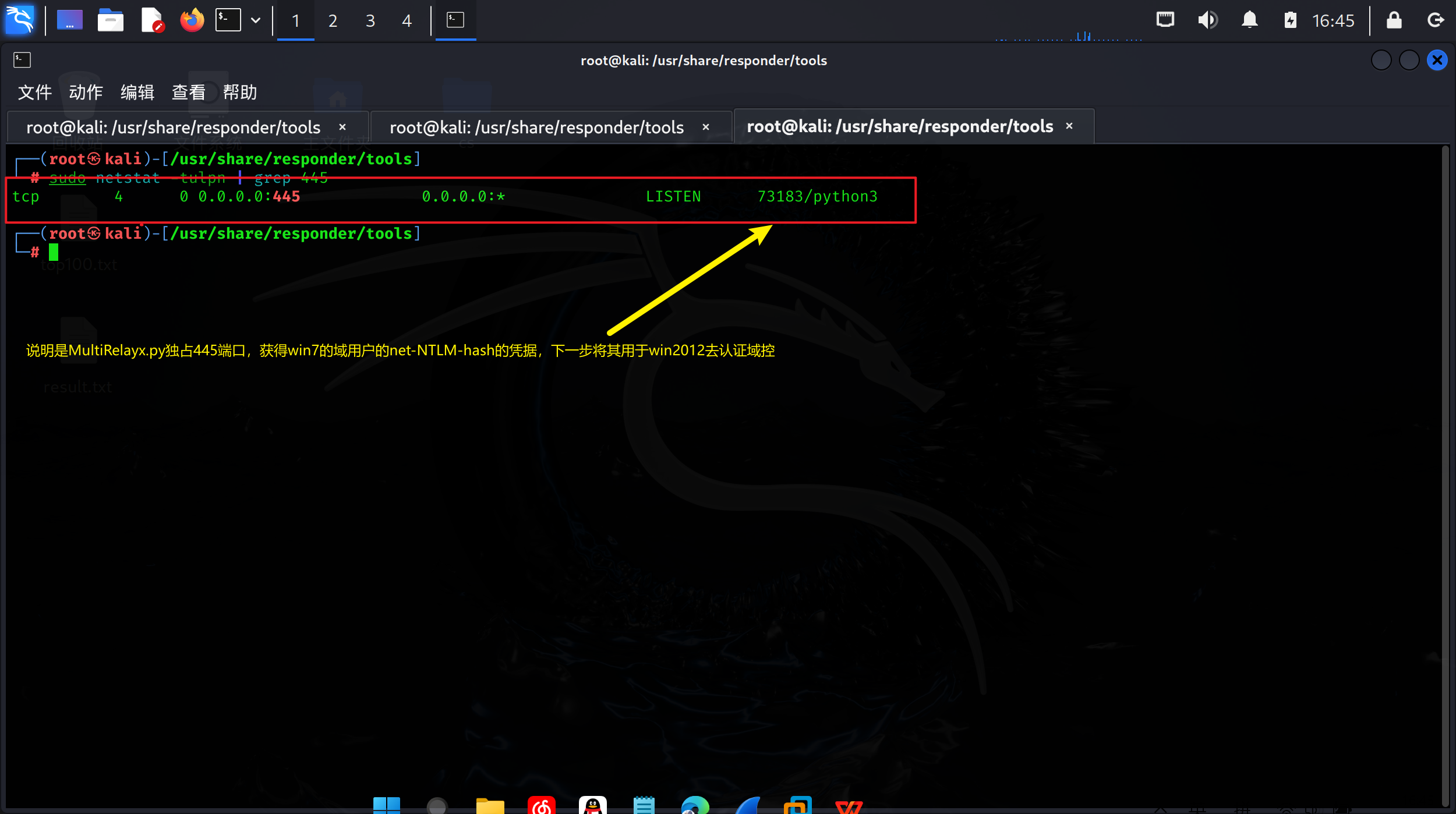1456x814 pixels.
Task: Open the power manager battery icon
Action: coord(1290,20)
